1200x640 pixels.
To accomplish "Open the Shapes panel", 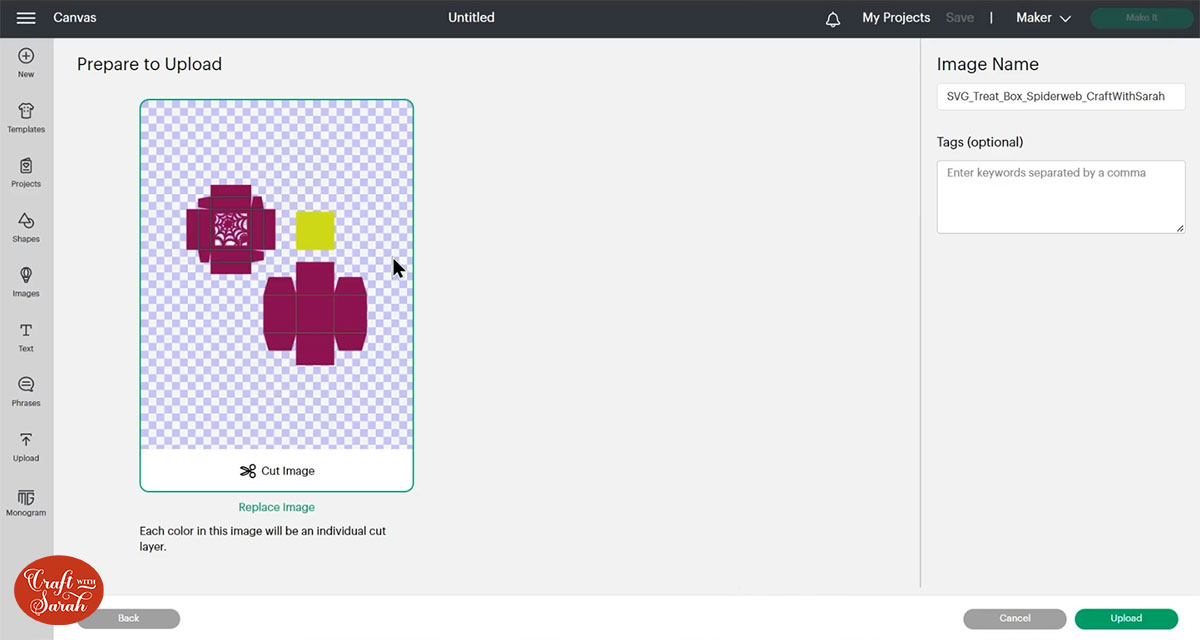I will point(26,228).
